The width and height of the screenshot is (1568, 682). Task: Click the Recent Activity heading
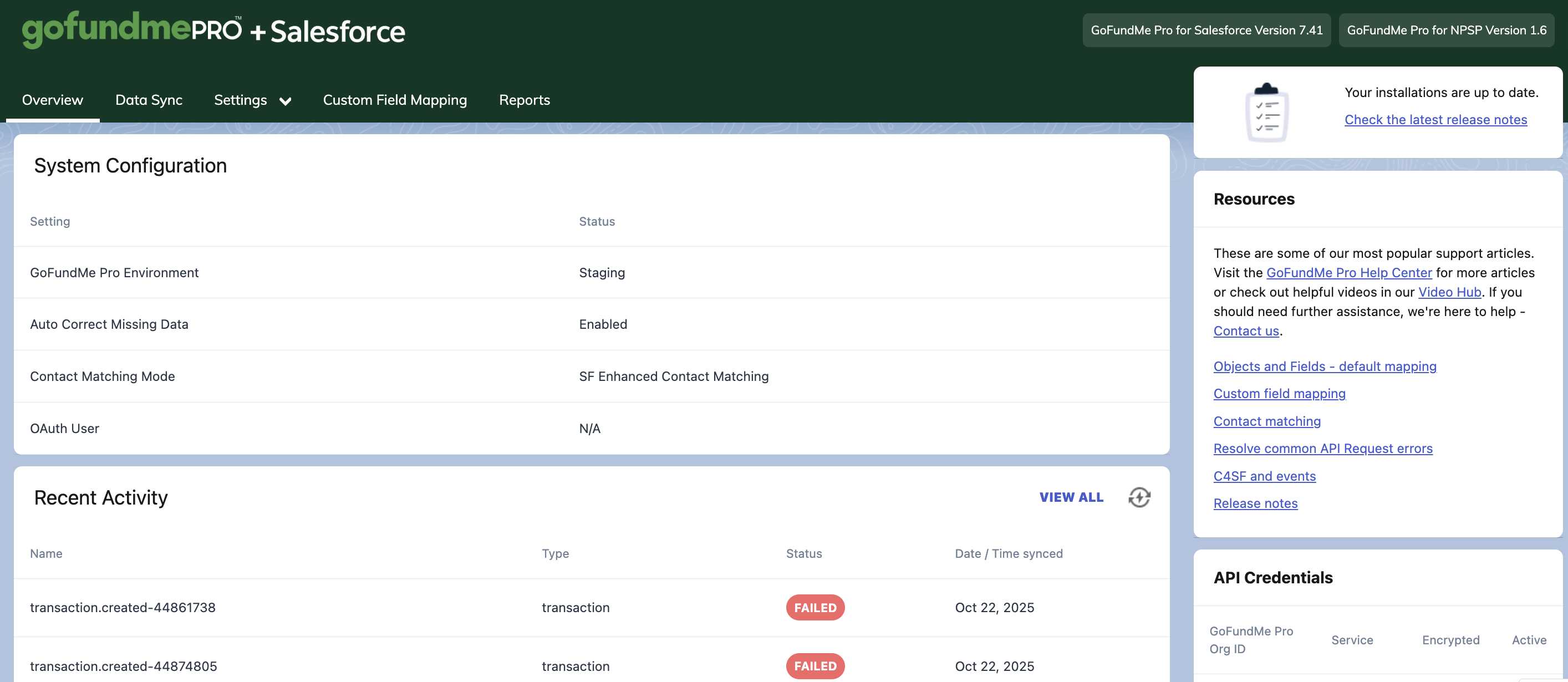tap(100, 497)
